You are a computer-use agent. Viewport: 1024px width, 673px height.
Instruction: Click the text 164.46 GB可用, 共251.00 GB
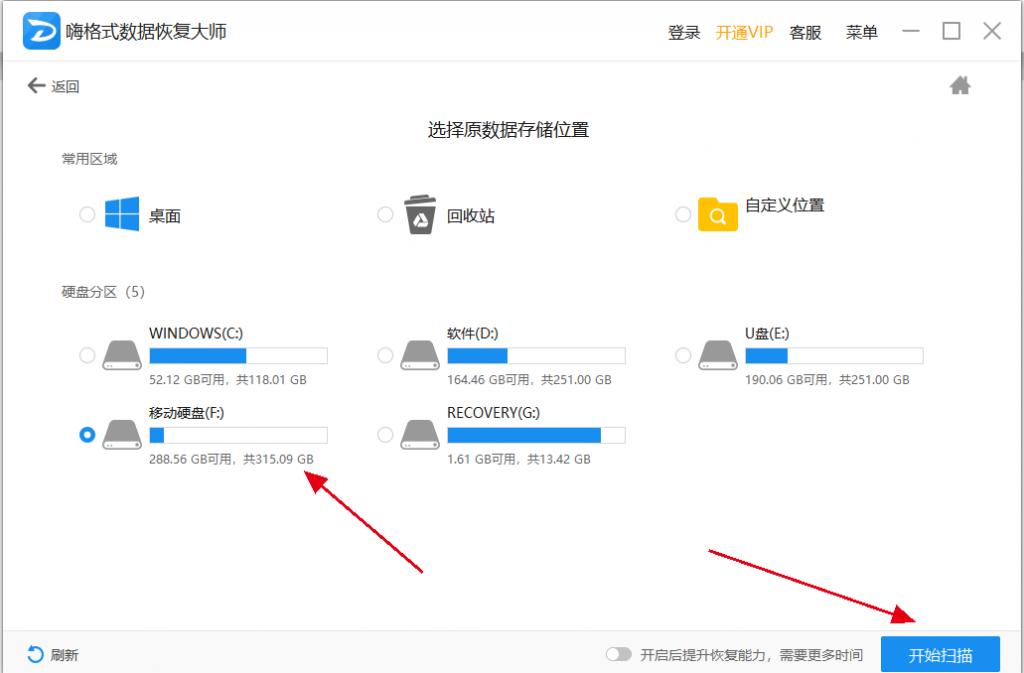529,380
